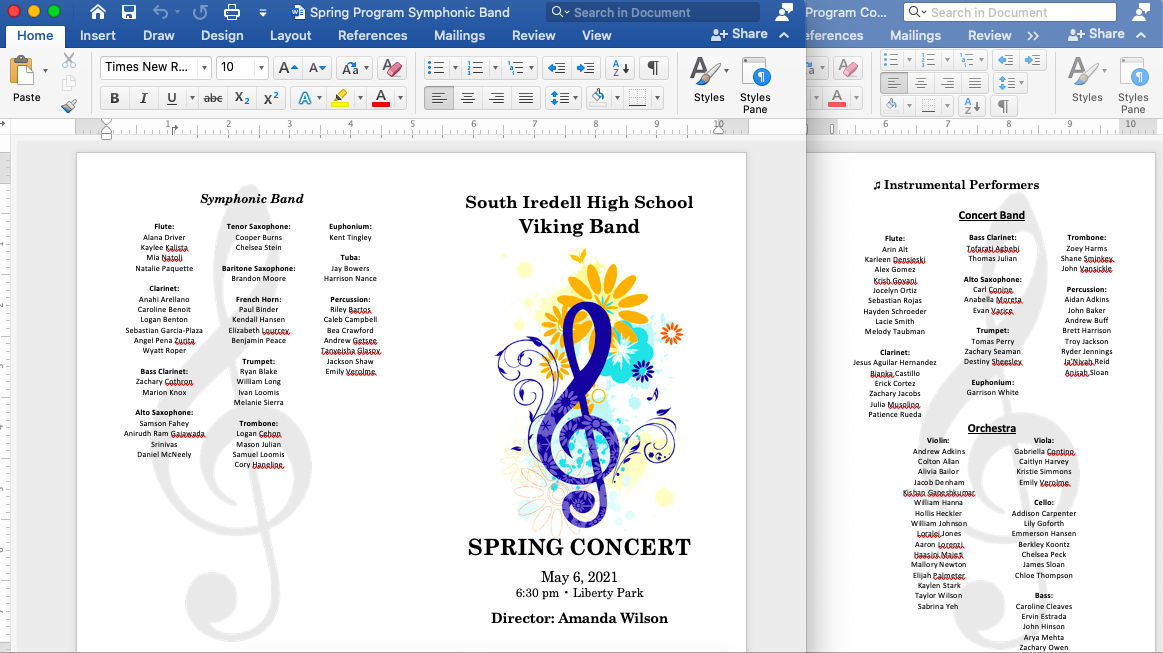Click Share beside the View tab
This screenshot has height=653, width=1163.
point(739,34)
